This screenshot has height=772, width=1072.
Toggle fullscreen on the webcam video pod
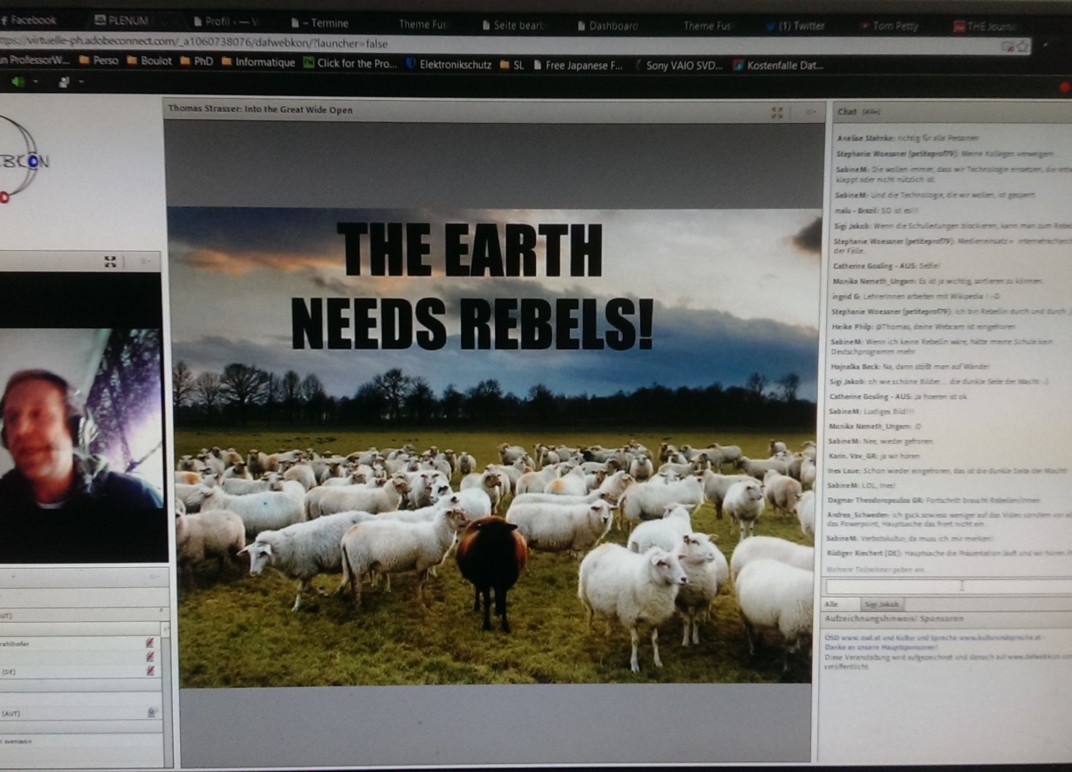point(110,262)
